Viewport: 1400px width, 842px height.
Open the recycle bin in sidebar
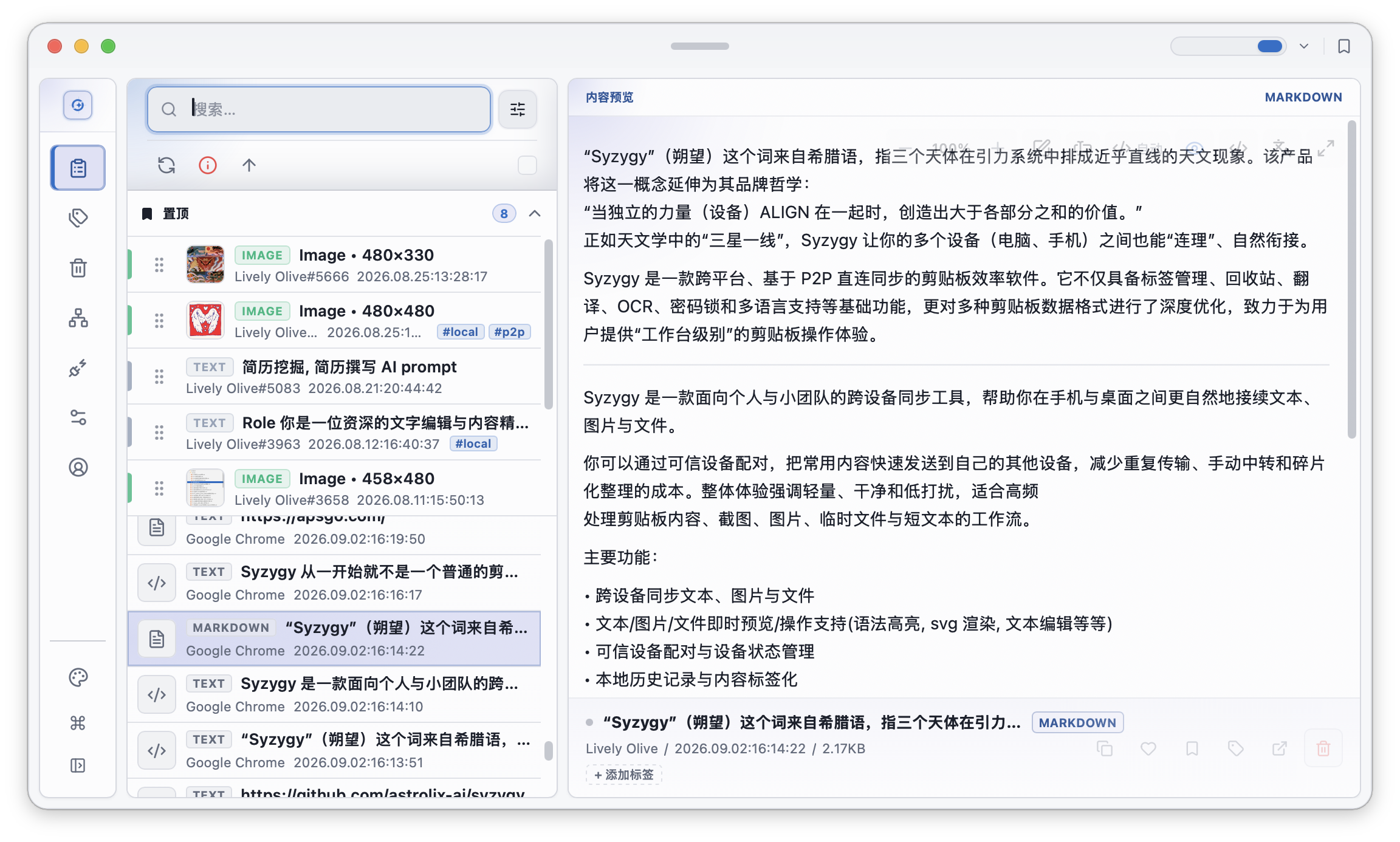click(x=78, y=267)
